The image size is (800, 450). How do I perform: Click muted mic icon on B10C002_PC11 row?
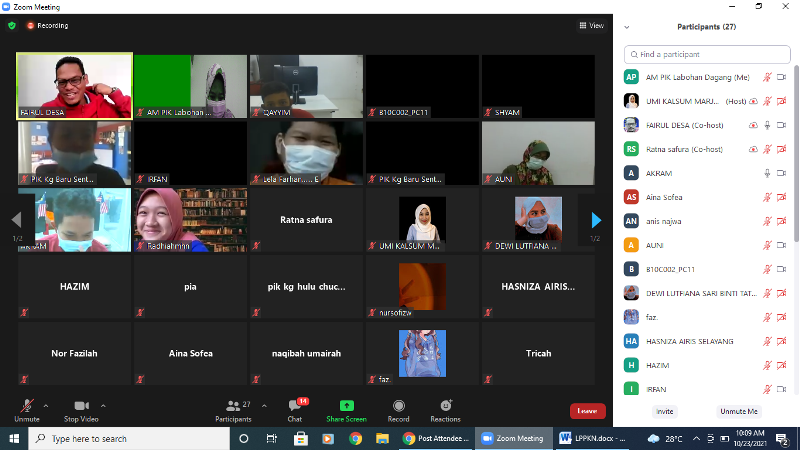[x=767, y=269]
